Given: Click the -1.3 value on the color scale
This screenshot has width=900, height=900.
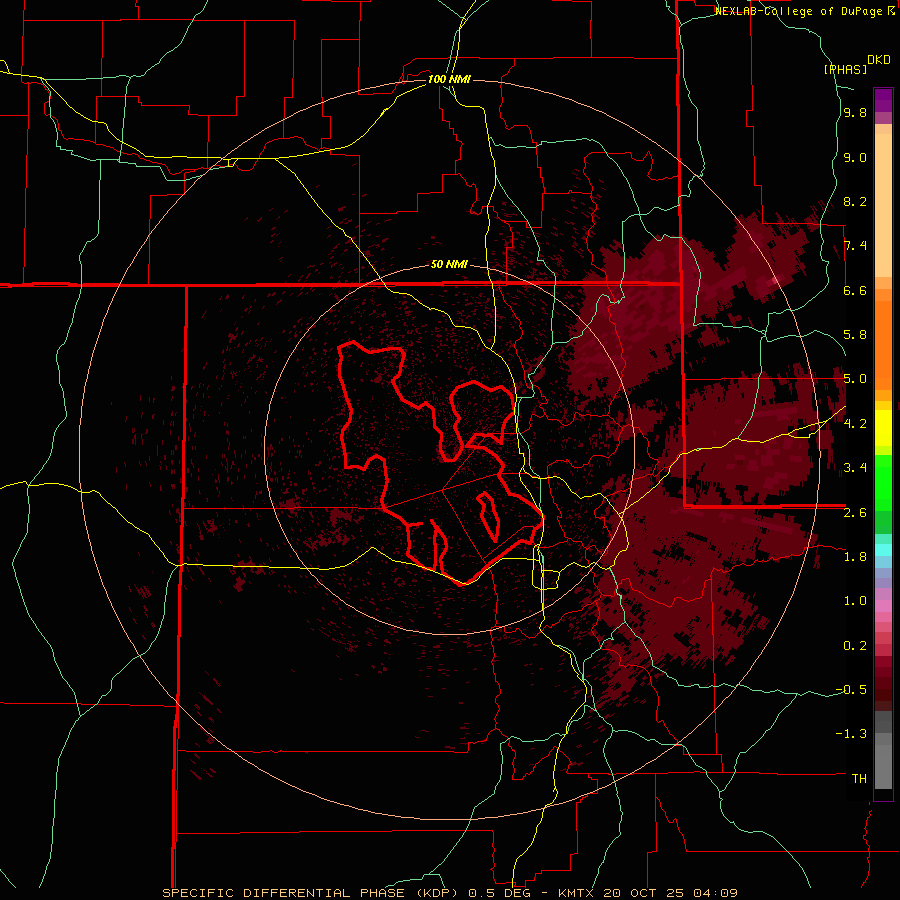Looking at the screenshot, I should 851,734.
